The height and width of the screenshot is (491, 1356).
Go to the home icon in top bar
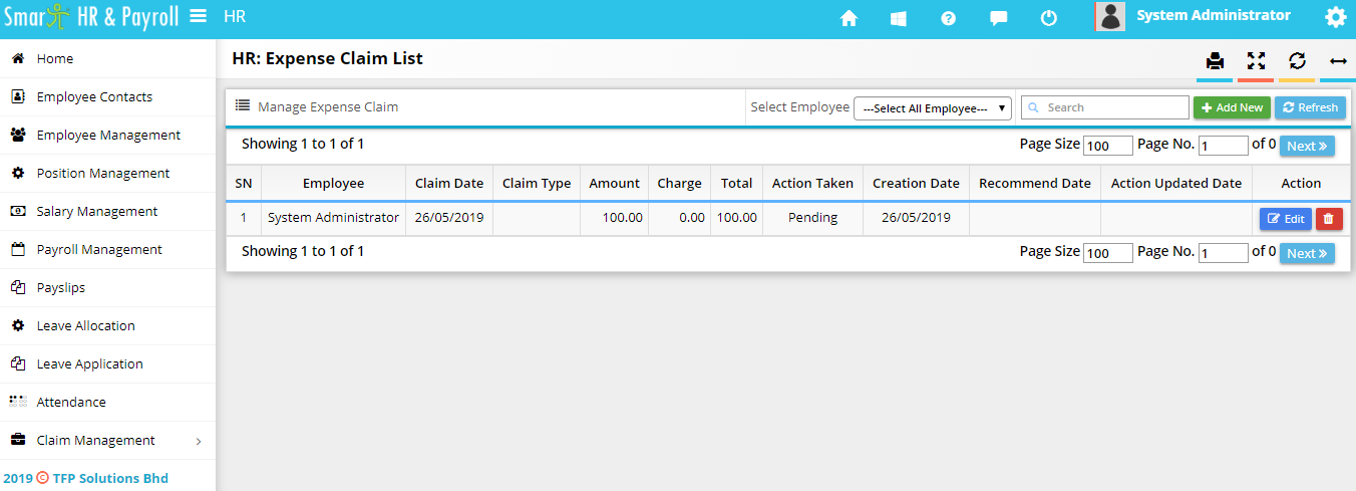[x=849, y=18]
